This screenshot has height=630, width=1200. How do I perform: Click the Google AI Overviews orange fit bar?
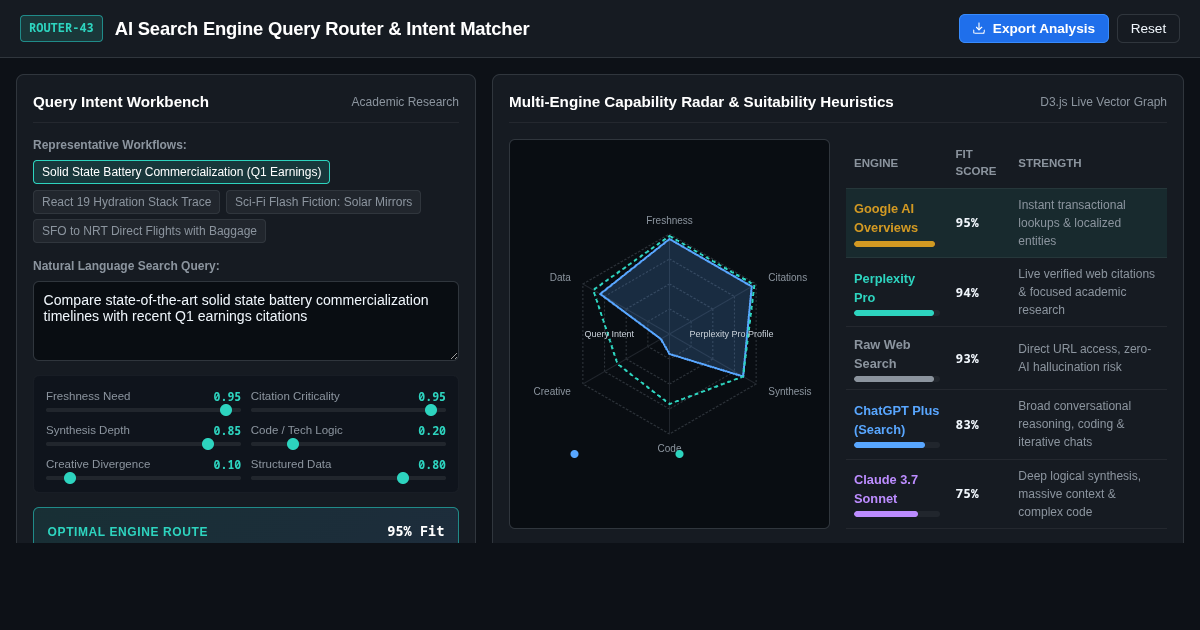[894, 244]
